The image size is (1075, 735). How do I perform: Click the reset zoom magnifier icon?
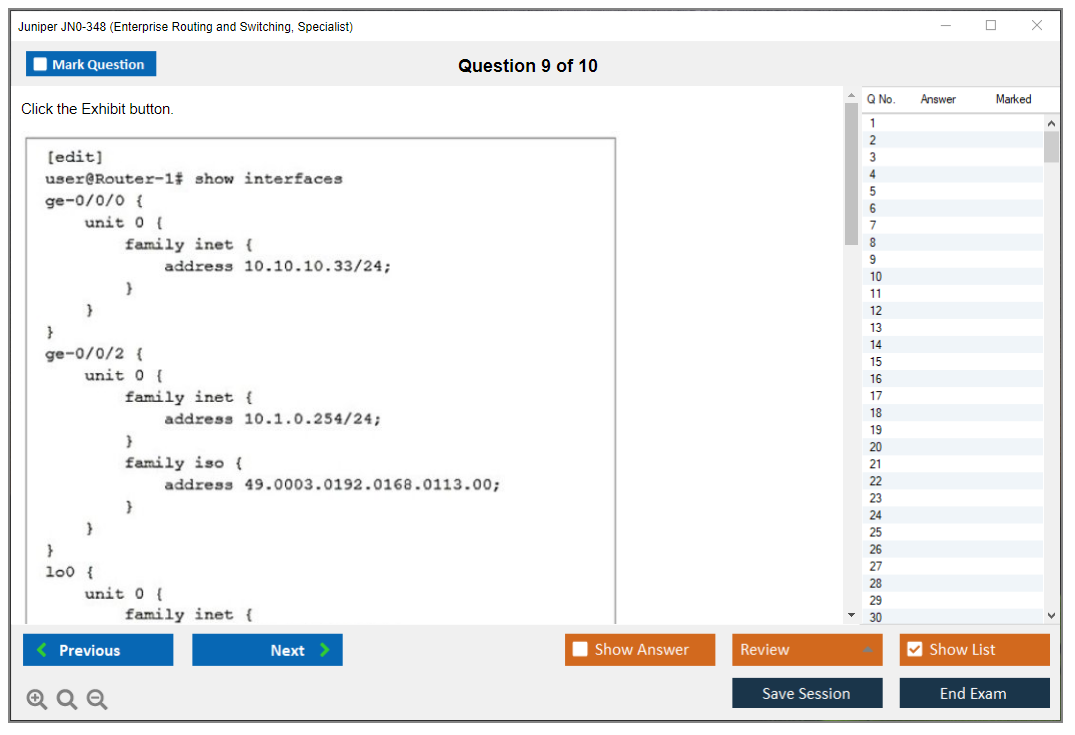click(x=67, y=700)
